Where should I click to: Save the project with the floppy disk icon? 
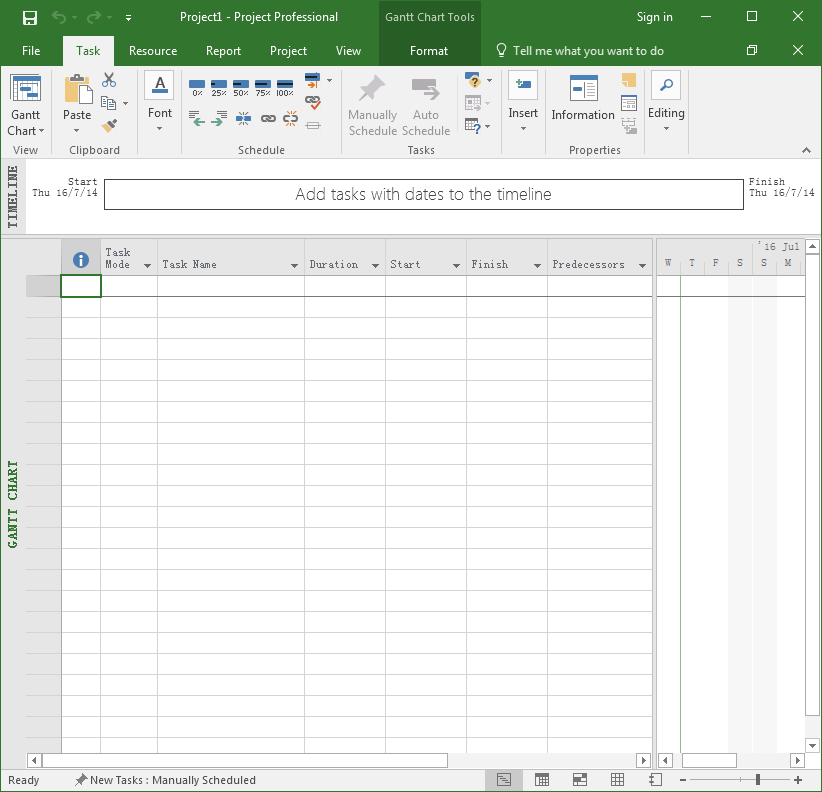tap(30, 18)
